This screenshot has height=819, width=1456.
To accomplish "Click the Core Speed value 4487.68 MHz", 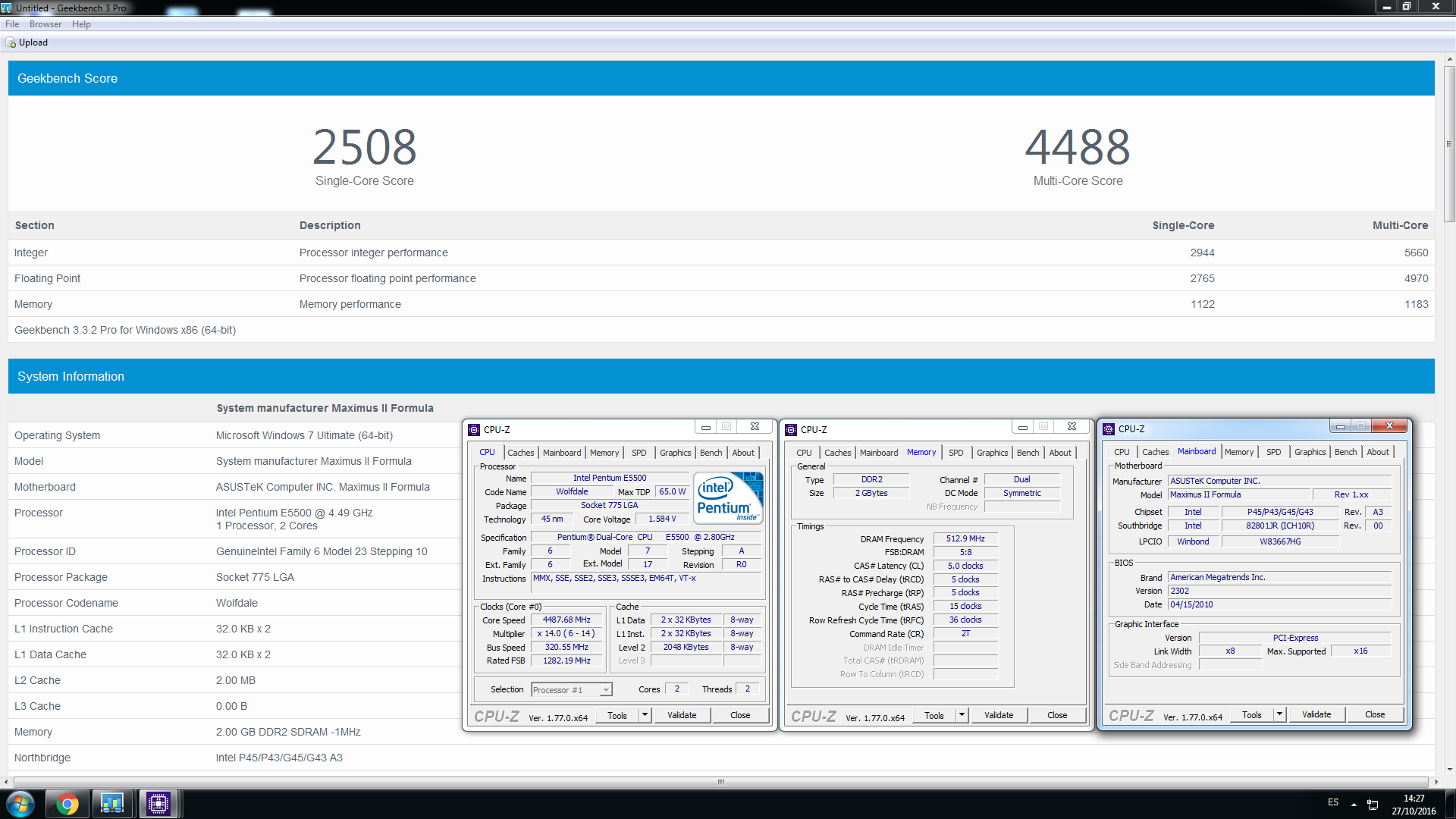I will [566, 620].
